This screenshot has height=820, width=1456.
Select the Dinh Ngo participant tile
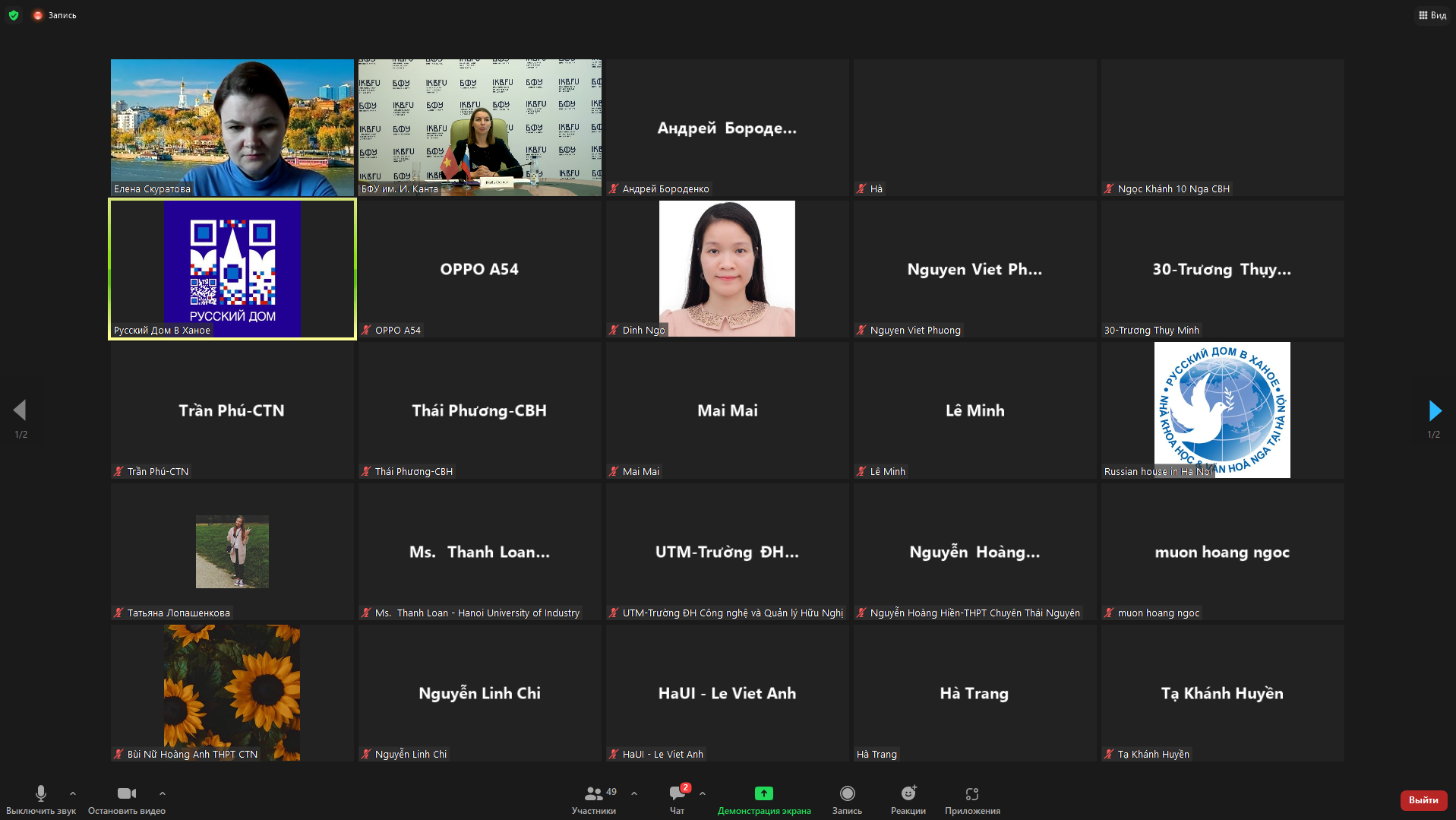[727, 269]
